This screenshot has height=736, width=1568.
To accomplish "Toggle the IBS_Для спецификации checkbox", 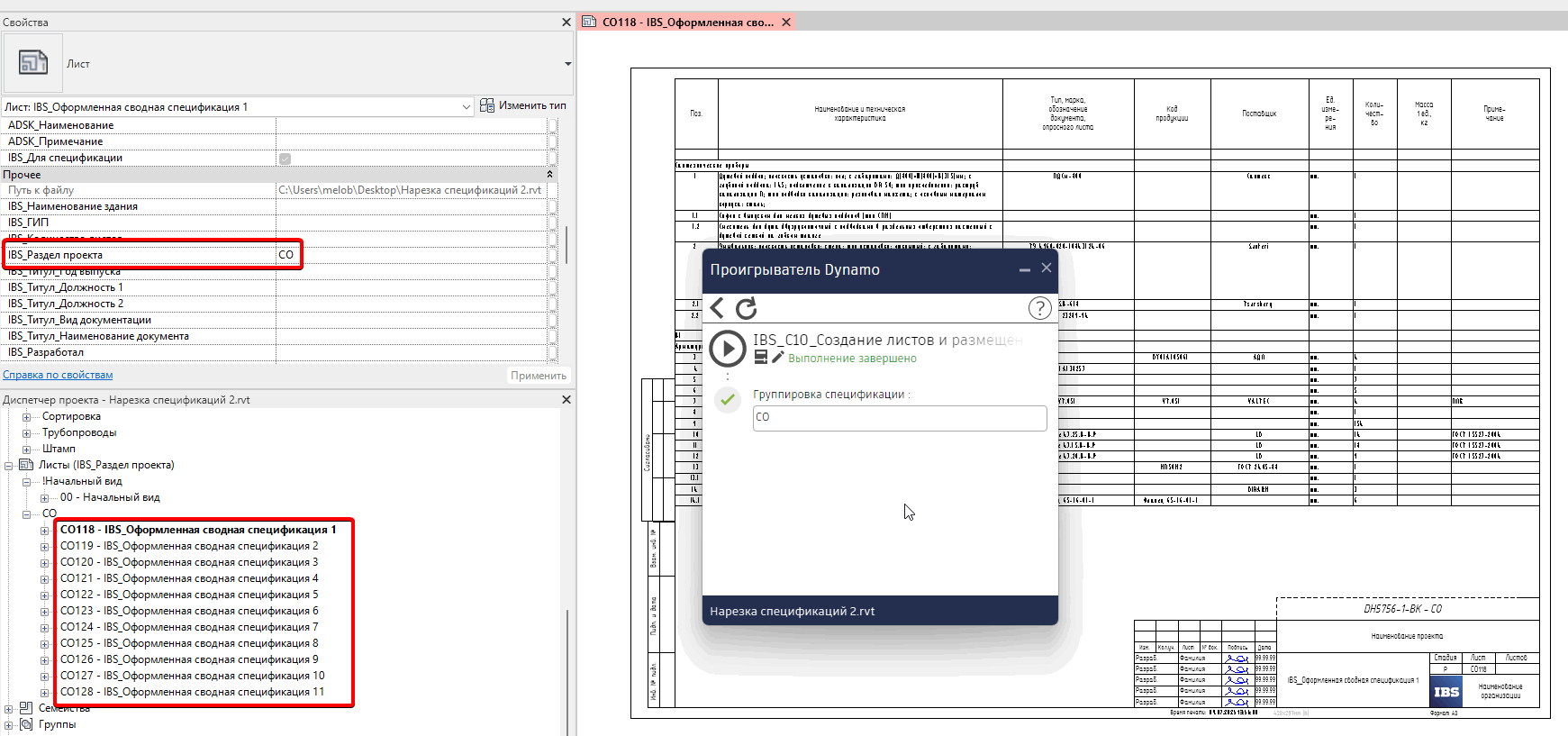I will pos(285,159).
